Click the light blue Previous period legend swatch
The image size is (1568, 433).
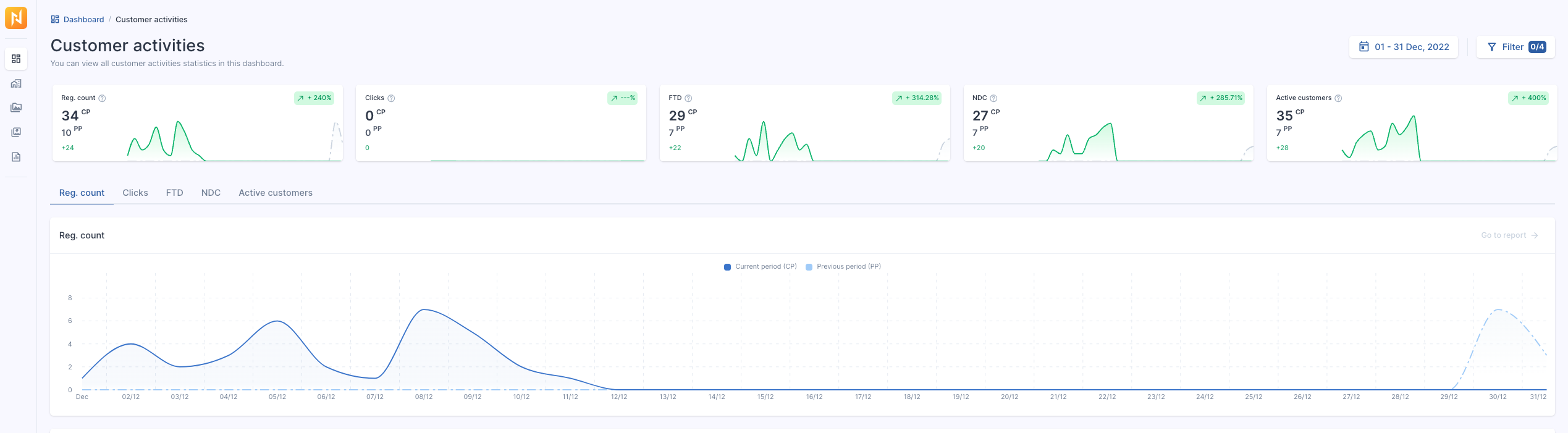[809, 267]
